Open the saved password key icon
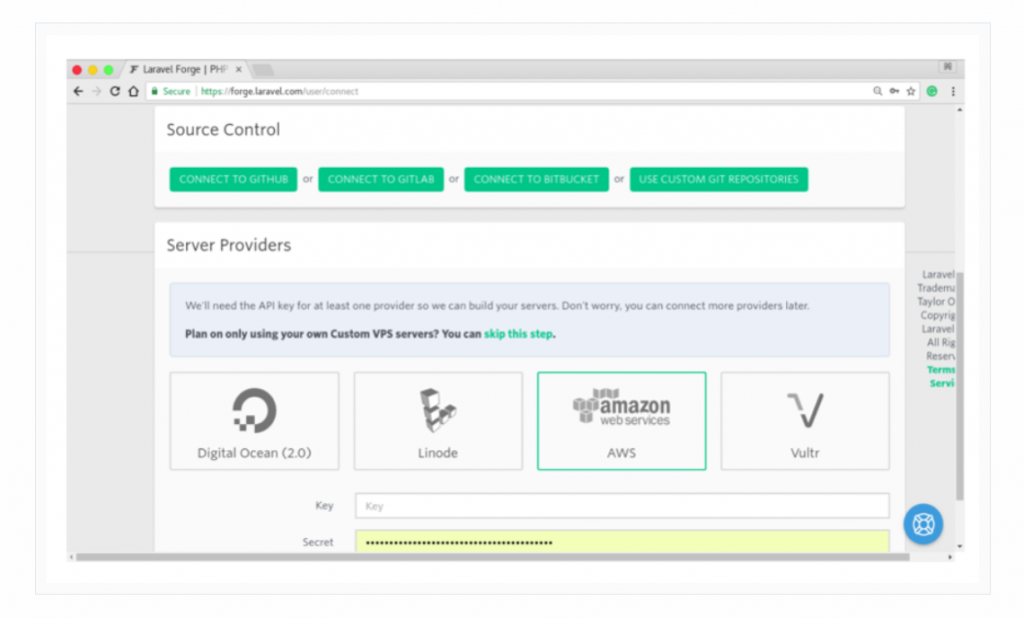Screen dimensions: 1024x618 (894, 91)
